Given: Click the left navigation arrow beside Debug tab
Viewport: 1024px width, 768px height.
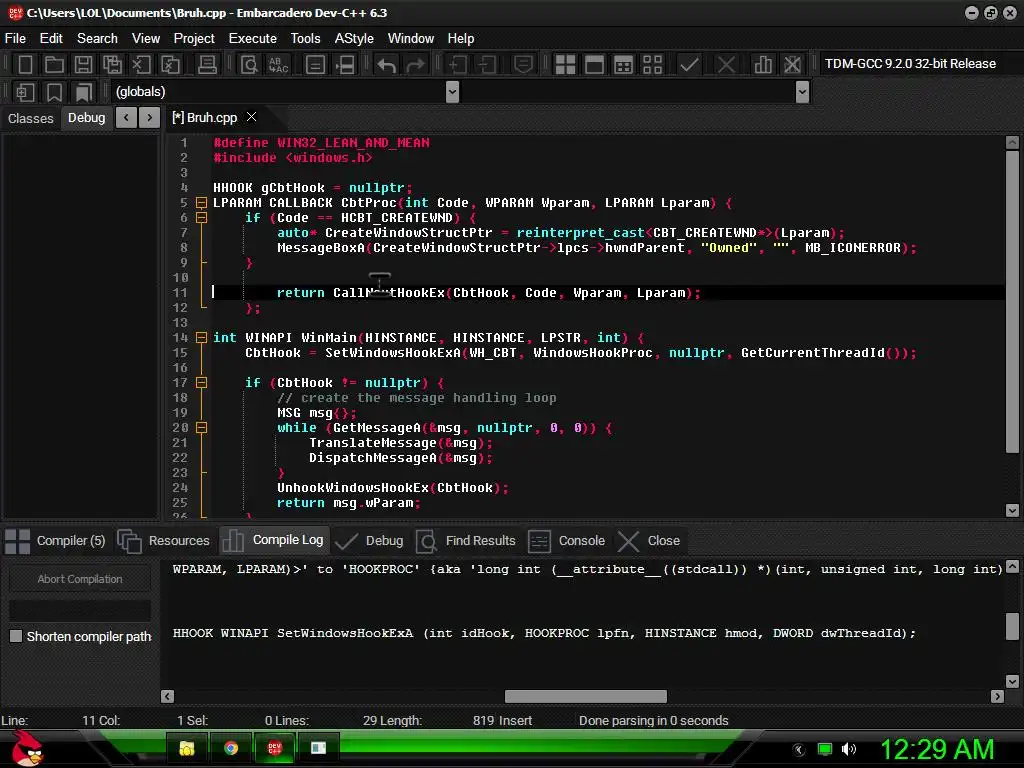Looking at the screenshot, I should [126, 118].
